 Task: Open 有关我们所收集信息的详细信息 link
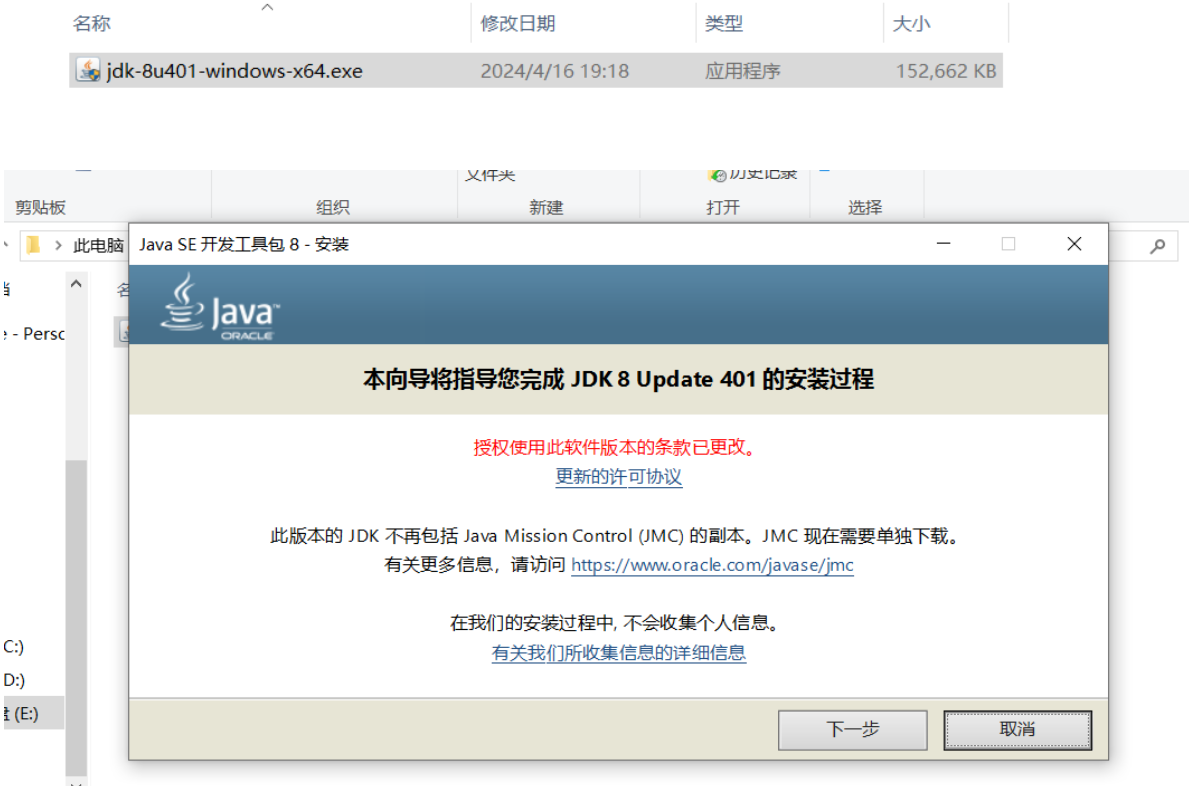(619, 653)
